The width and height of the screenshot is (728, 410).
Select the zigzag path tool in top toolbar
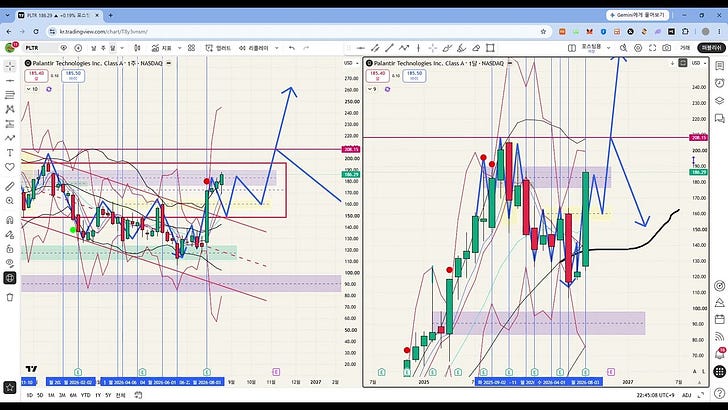coord(404,48)
